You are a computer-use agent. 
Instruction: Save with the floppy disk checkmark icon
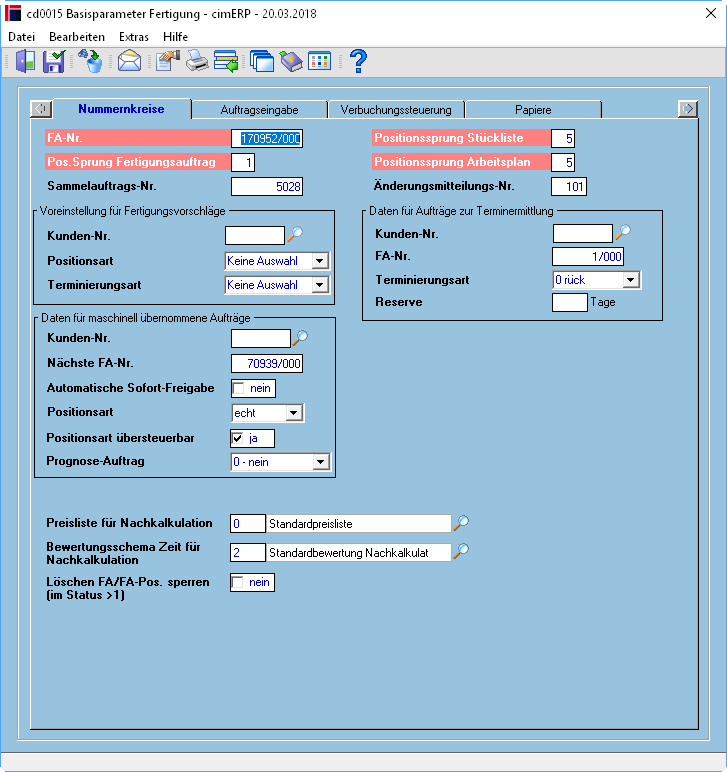54,62
